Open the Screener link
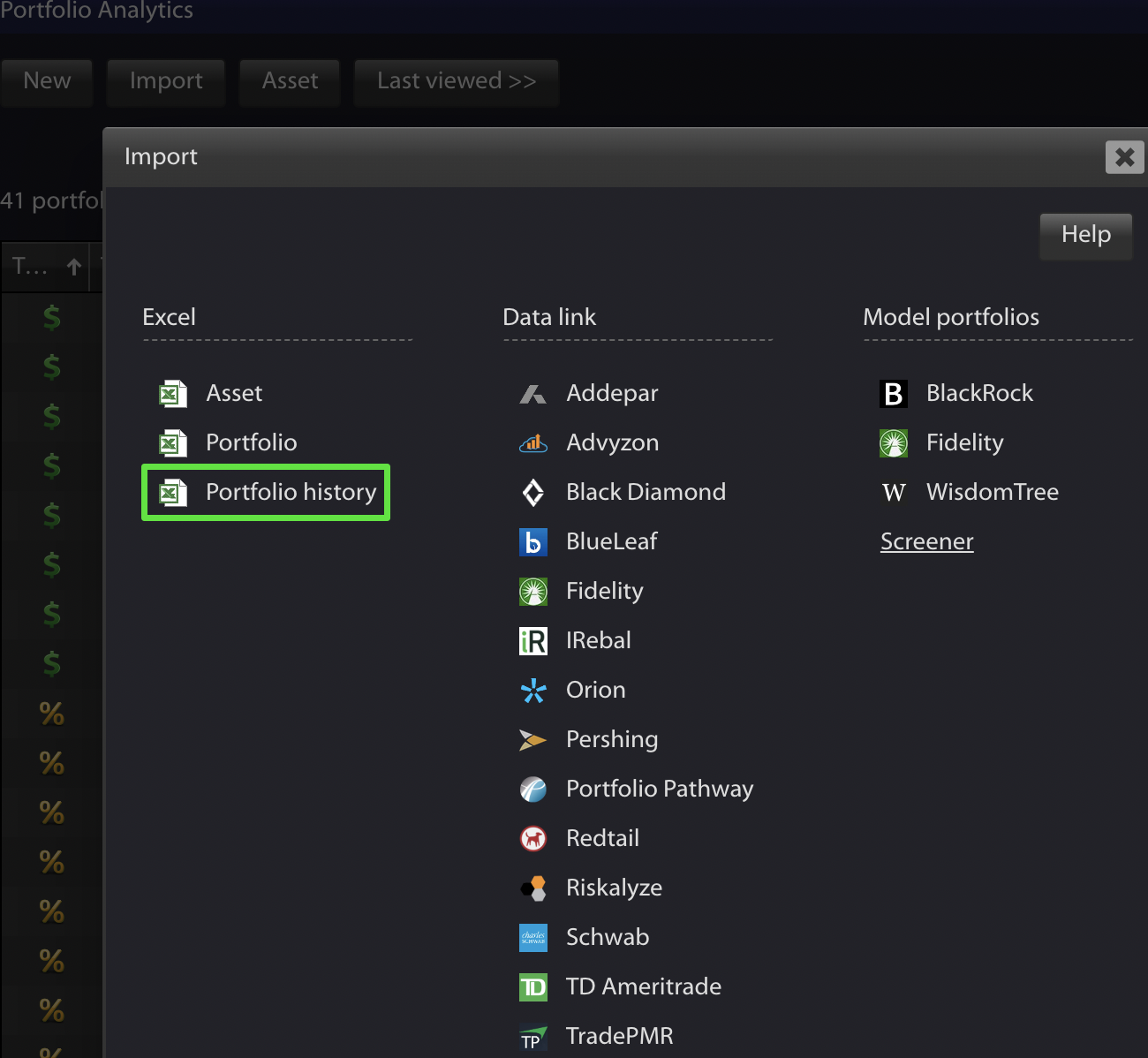 (x=927, y=541)
